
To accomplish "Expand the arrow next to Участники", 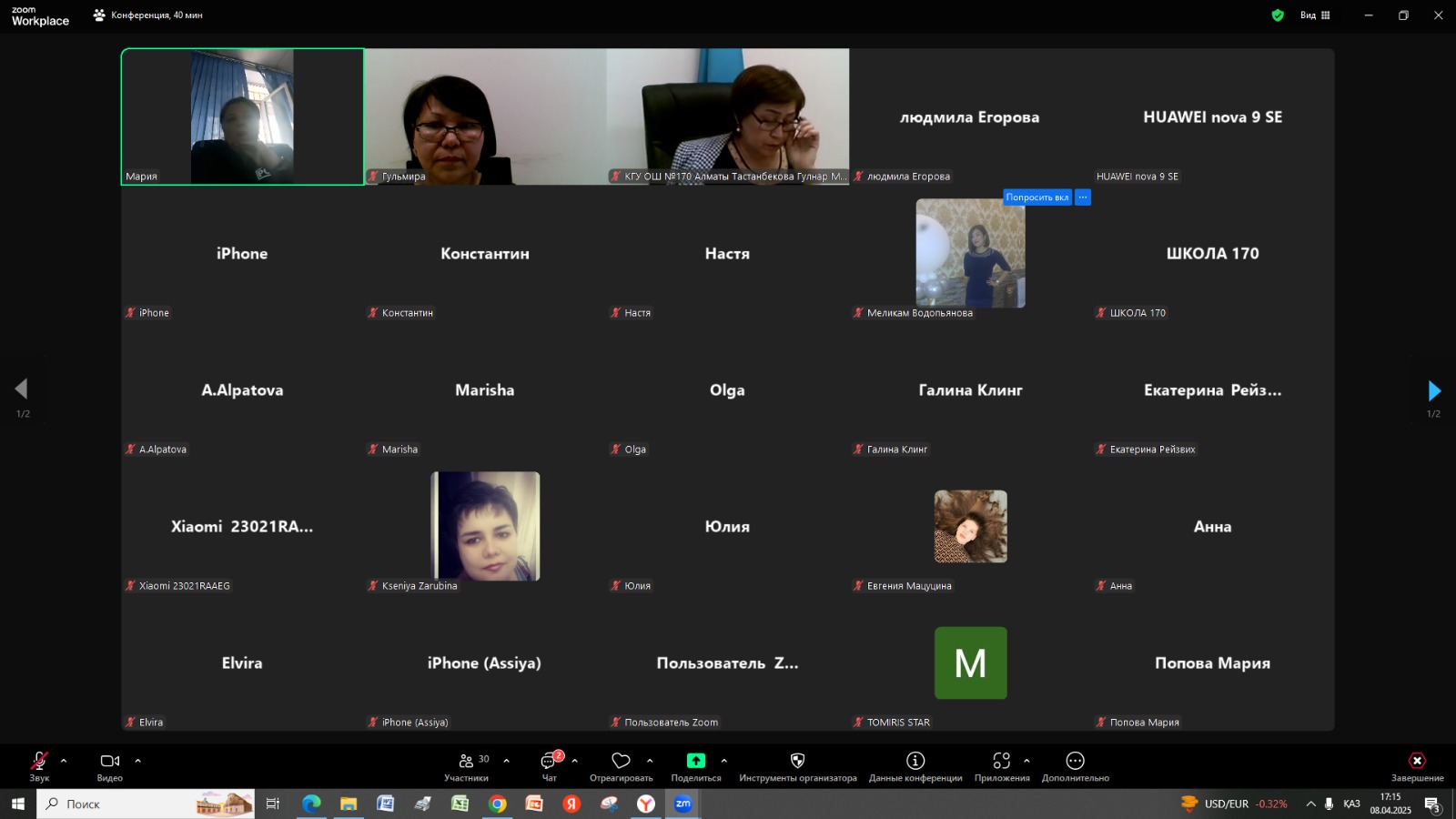I will (x=507, y=761).
